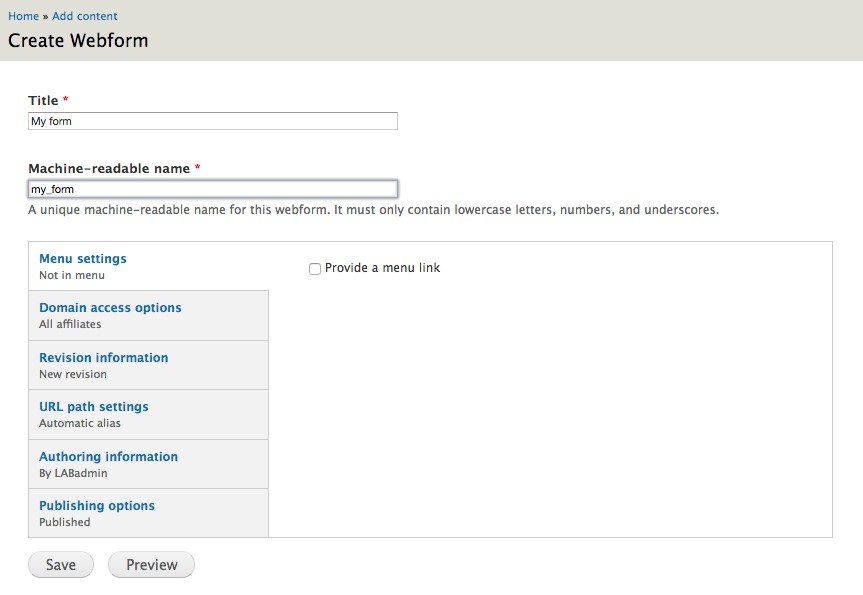Switch to the Publishing options tab
The image size is (863, 595).
pos(96,505)
